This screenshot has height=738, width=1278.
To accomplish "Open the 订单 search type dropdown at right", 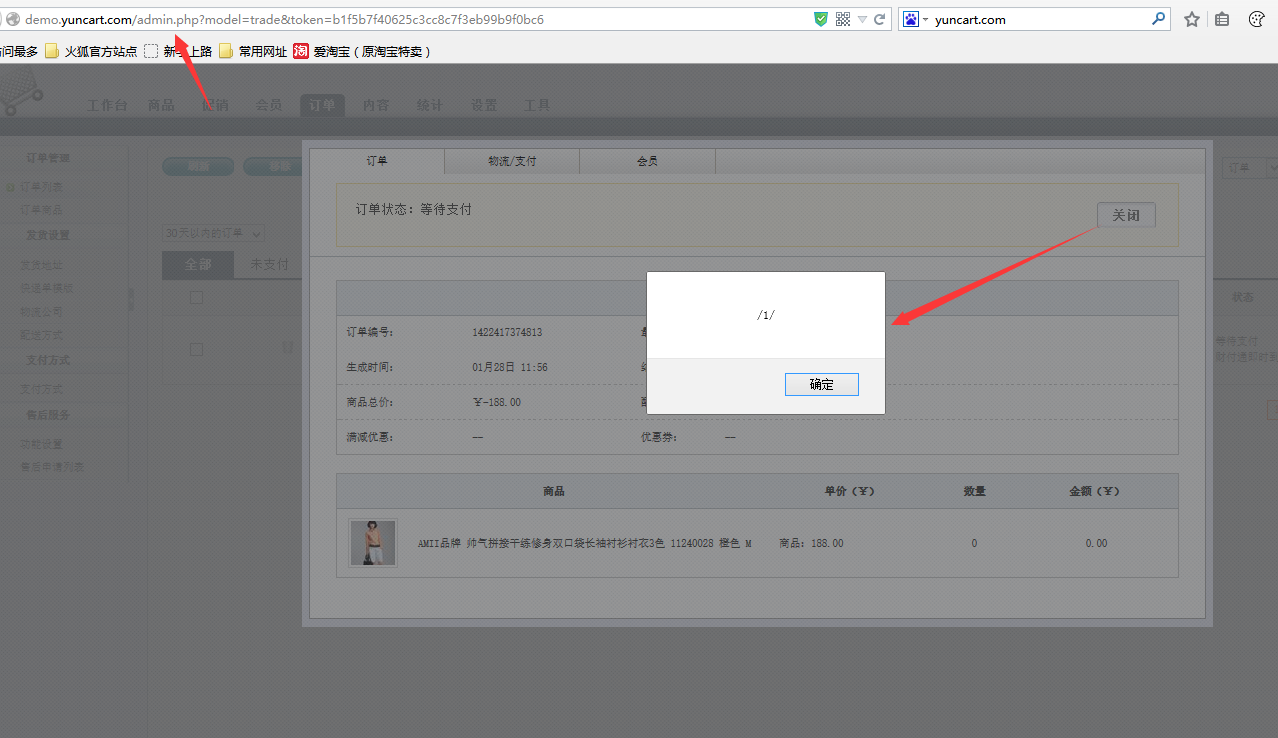I will point(1250,168).
